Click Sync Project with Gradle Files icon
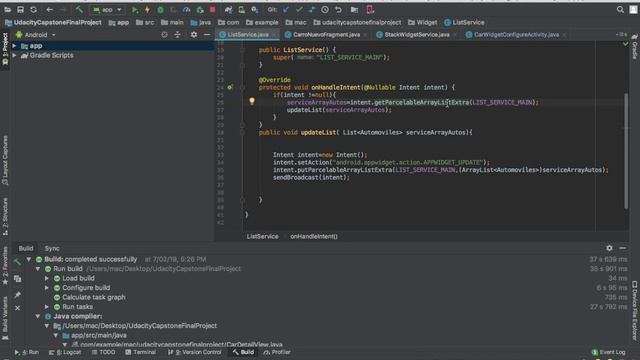The image size is (640, 360). 229,10
